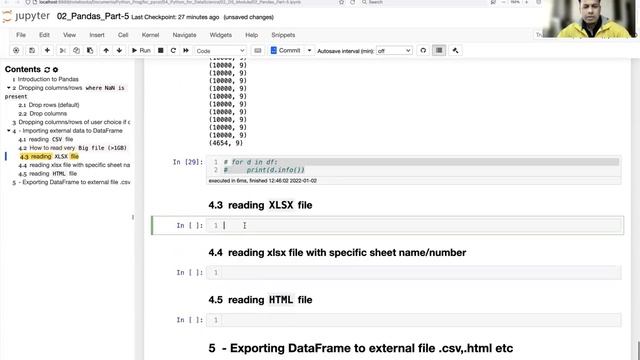Open the Navigate menu
640x360 pixels.
click(x=184, y=35)
